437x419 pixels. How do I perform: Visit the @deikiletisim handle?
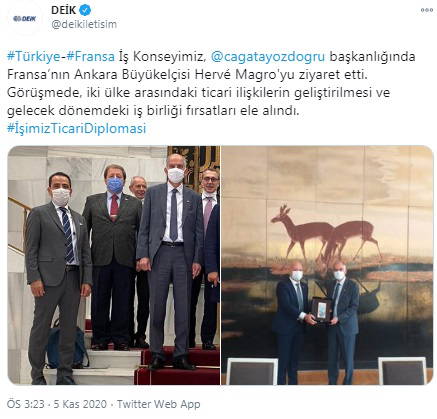point(84,24)
